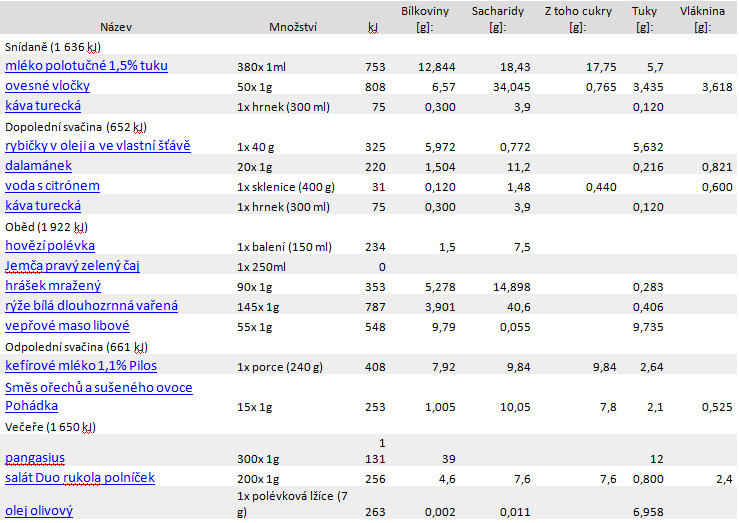Screen dimensions: 739x523
Task: Click the 3,618 fiber value
Action: pos(717,87)
